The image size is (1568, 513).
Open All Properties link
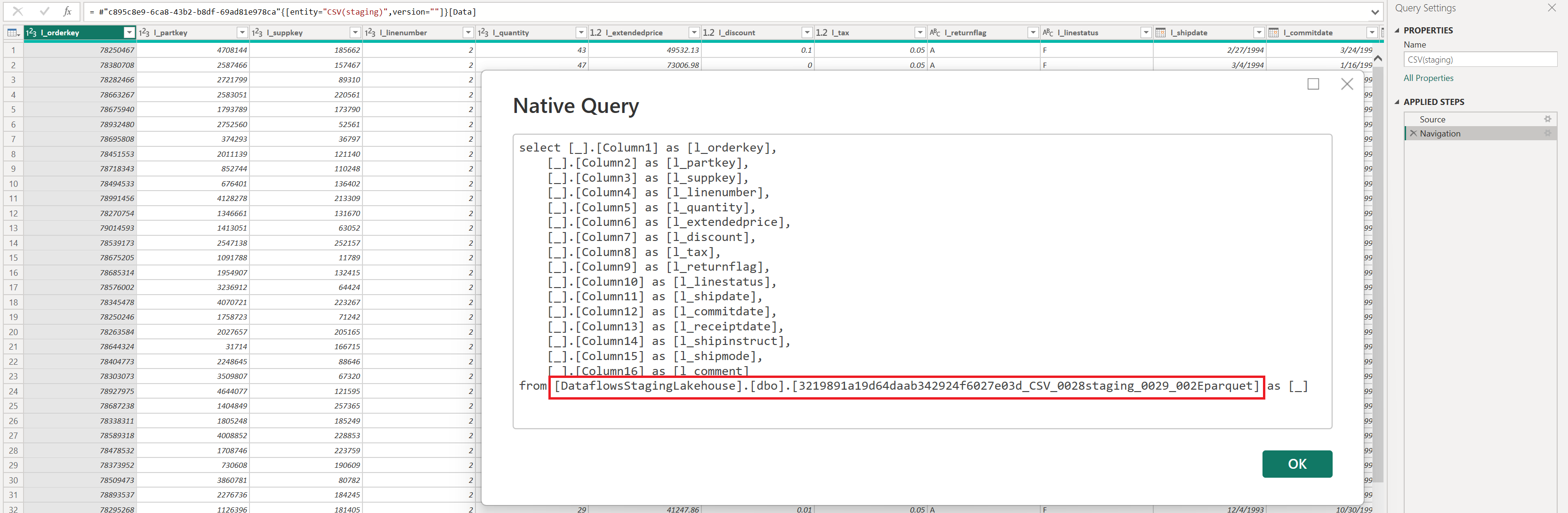[1428, 78]
